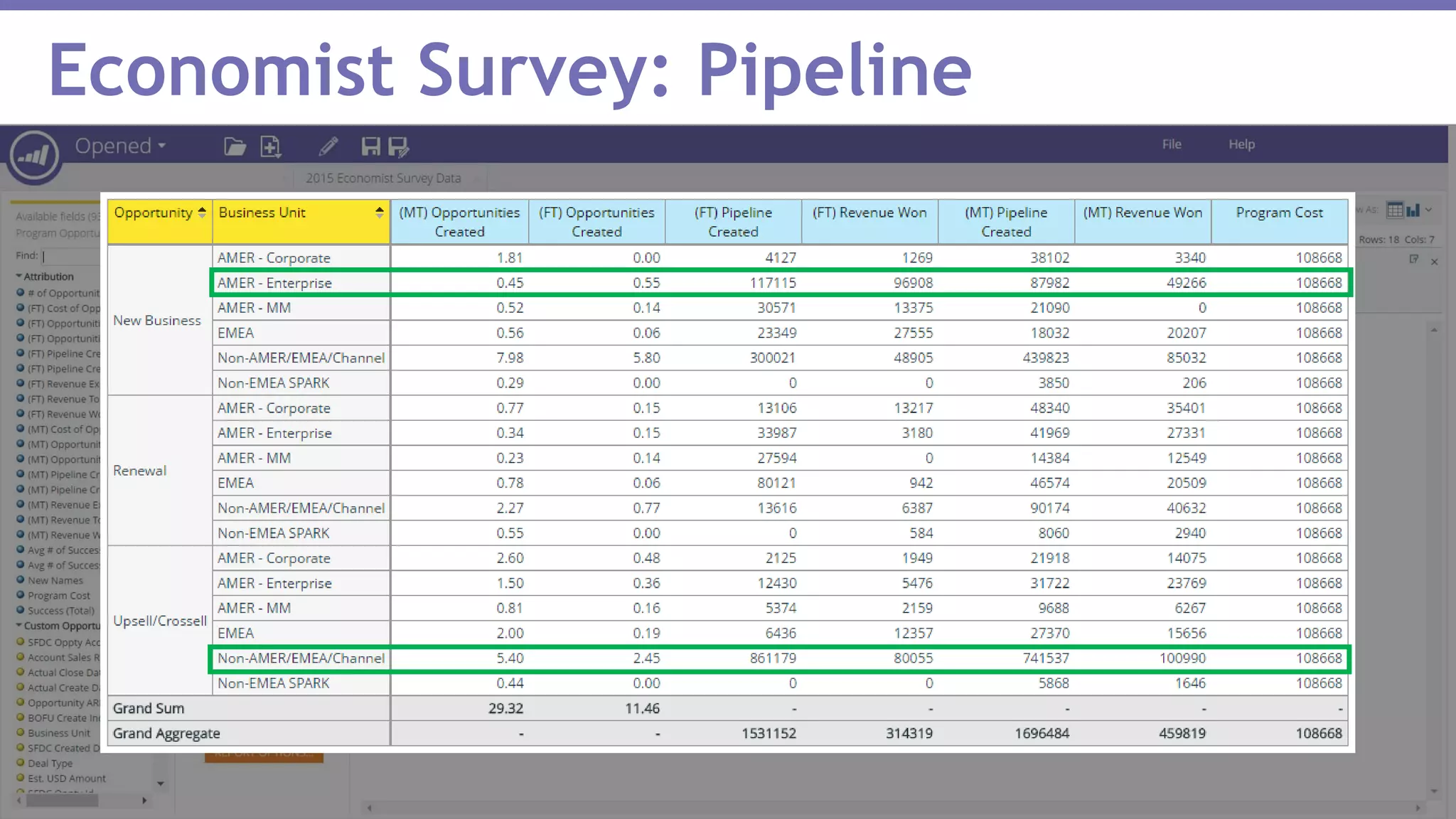
Task: Click the Available fields header text
Action: tap(58, 216)
